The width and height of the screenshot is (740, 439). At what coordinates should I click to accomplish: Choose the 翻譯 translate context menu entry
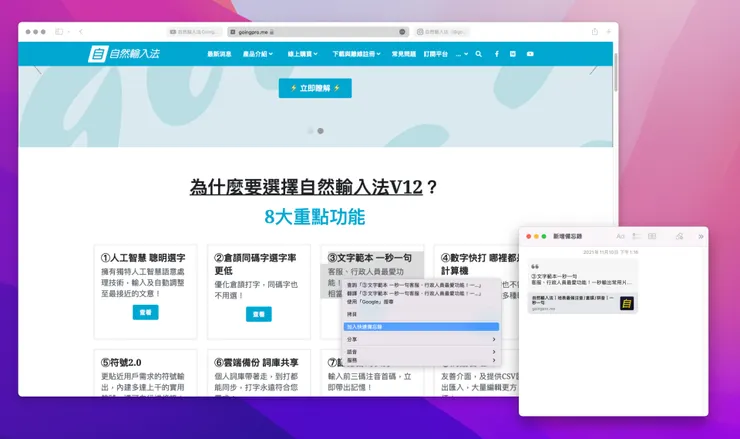pyautogui.click(x=421, y=293)
